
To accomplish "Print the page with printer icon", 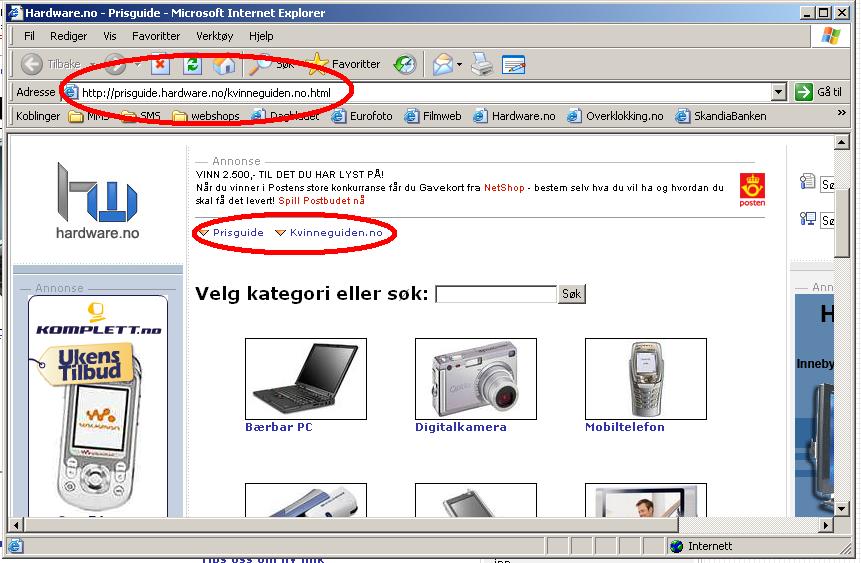I will coord(482,64).
